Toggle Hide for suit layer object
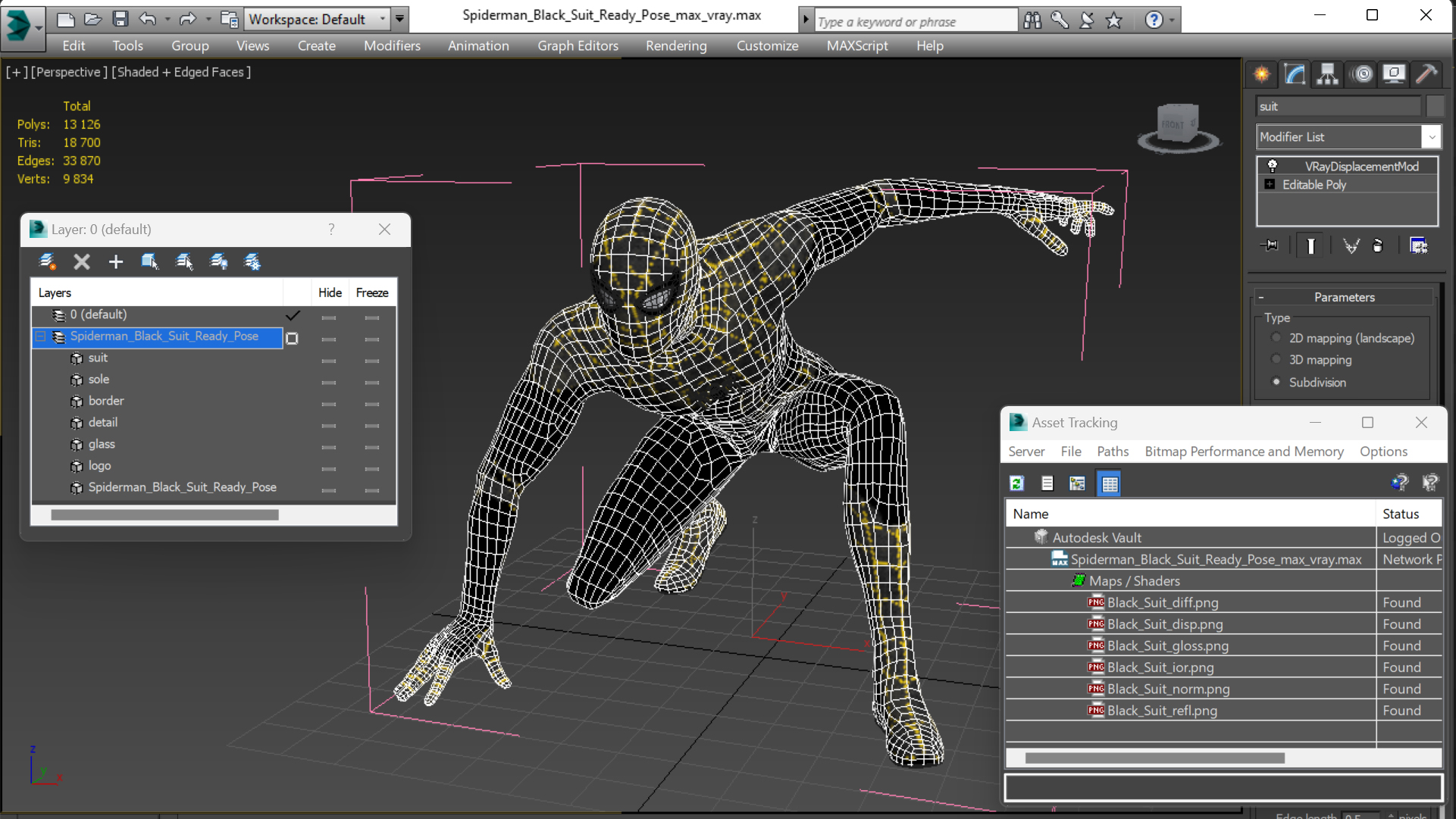 coord(328,361)
